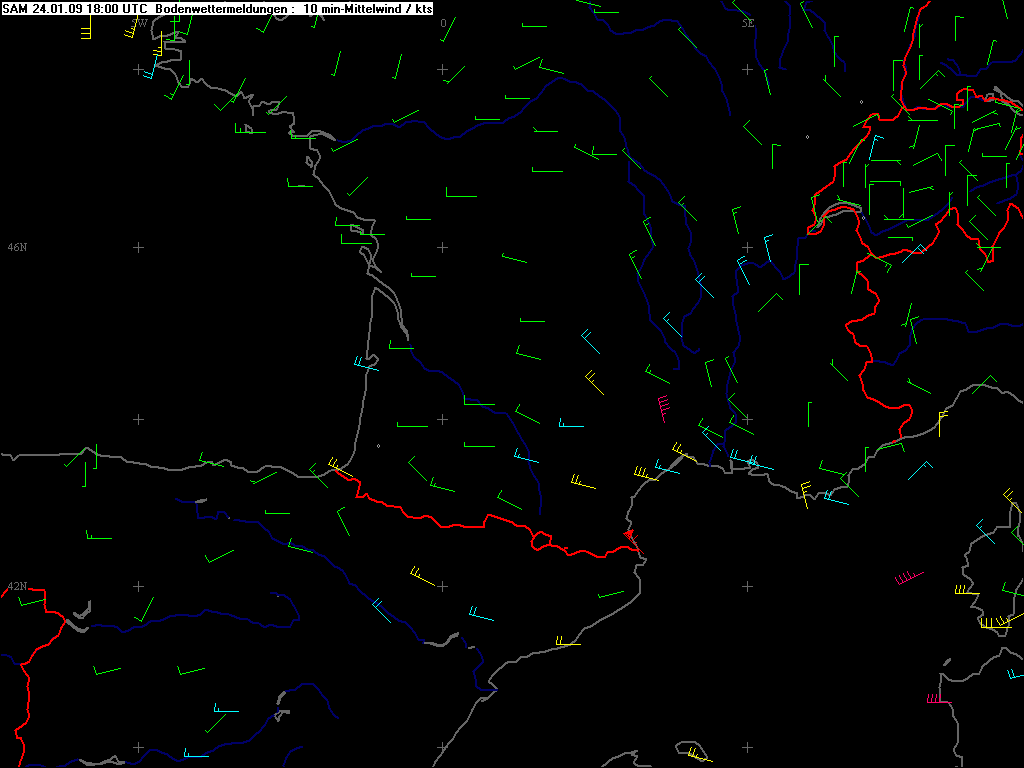The width and height of the screenshot is (1024, 768).
Task: Click the '42N' latitude label
Action: coord(17,586)
